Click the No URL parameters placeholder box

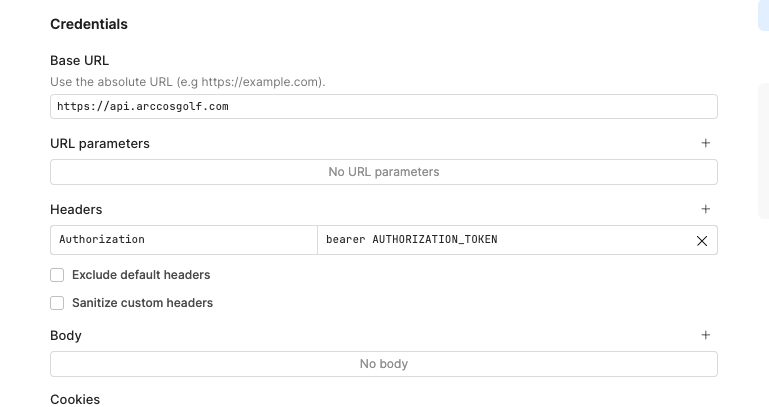(383, 172)
